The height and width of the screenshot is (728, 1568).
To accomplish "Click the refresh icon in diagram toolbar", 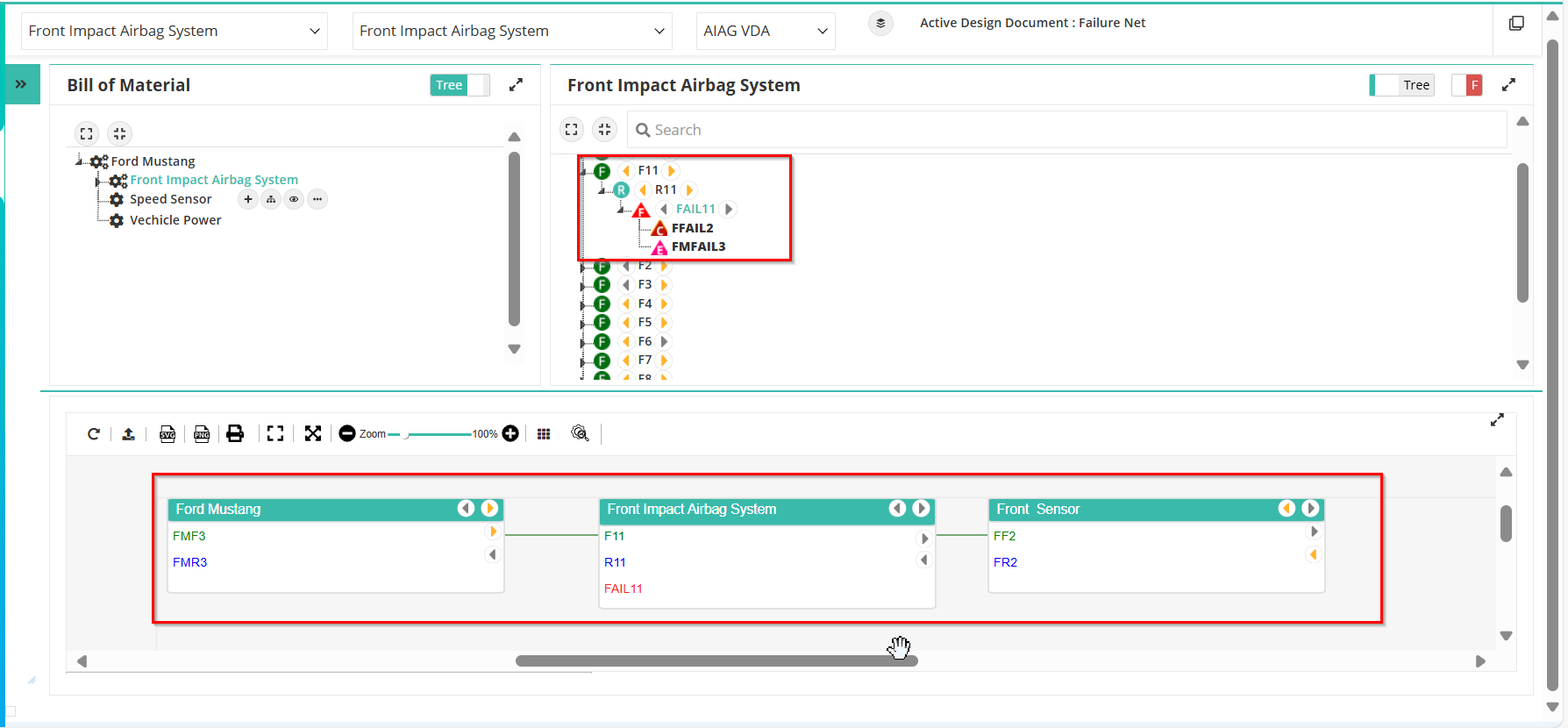I will click(x=94, y=433).
